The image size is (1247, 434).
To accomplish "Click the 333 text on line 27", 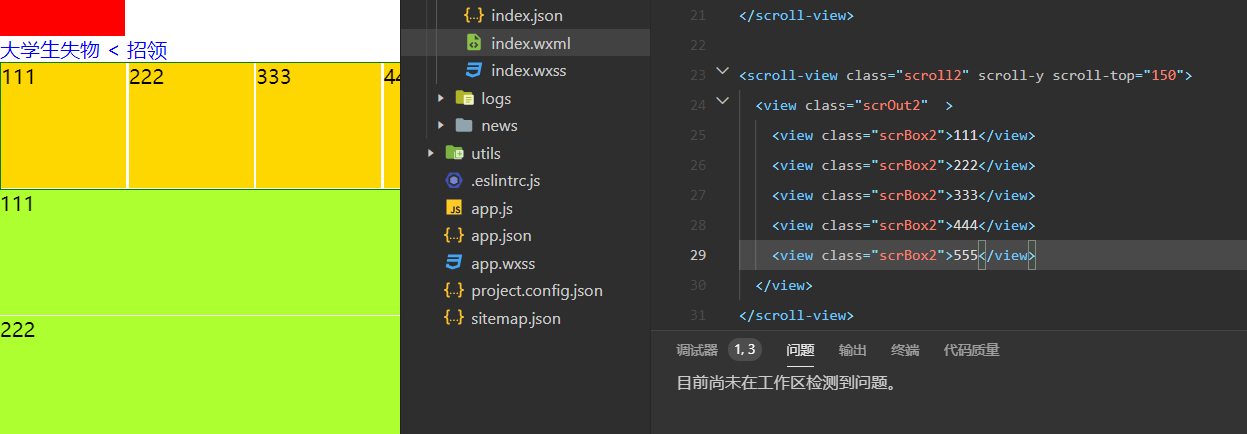I will click(965, 195).
